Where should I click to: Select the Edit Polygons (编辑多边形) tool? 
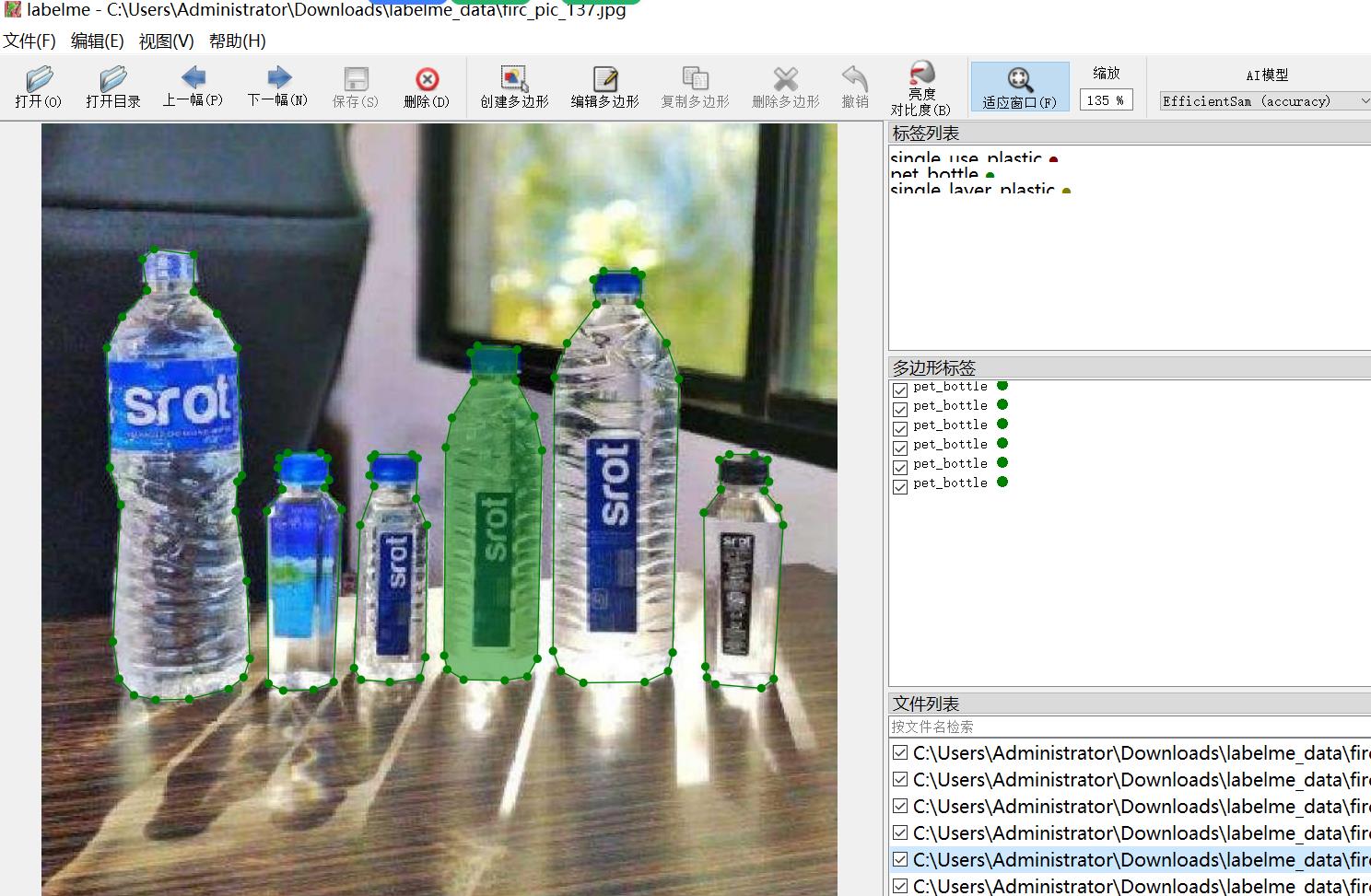[x=604, y=87]
